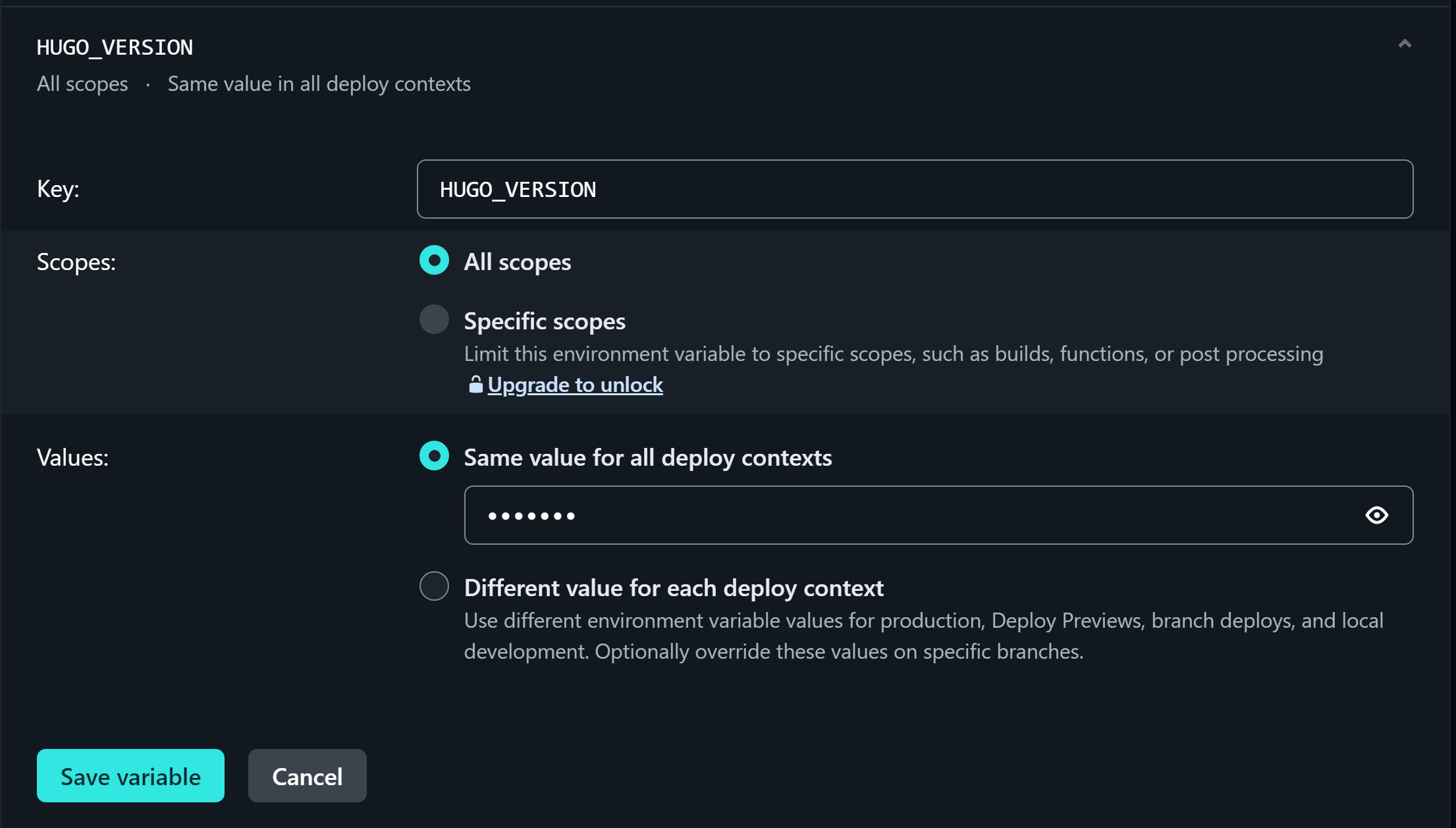Cancel editing the environment variable
The width and height of the screenshot is (1456, 828).
307,776
